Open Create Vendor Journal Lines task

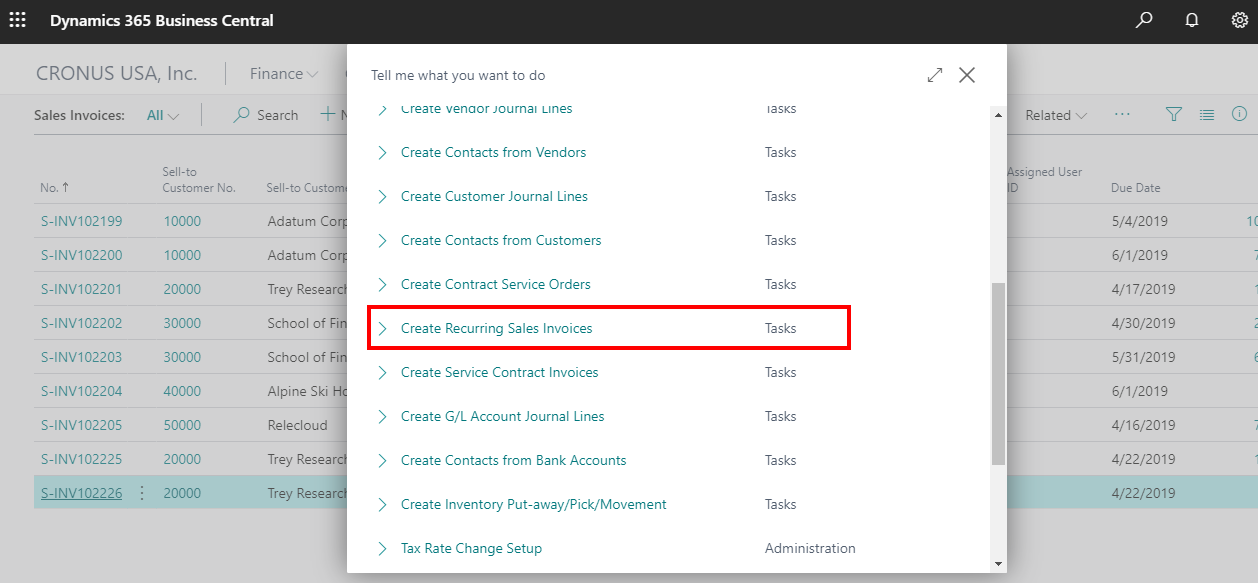tap(487, 109)
